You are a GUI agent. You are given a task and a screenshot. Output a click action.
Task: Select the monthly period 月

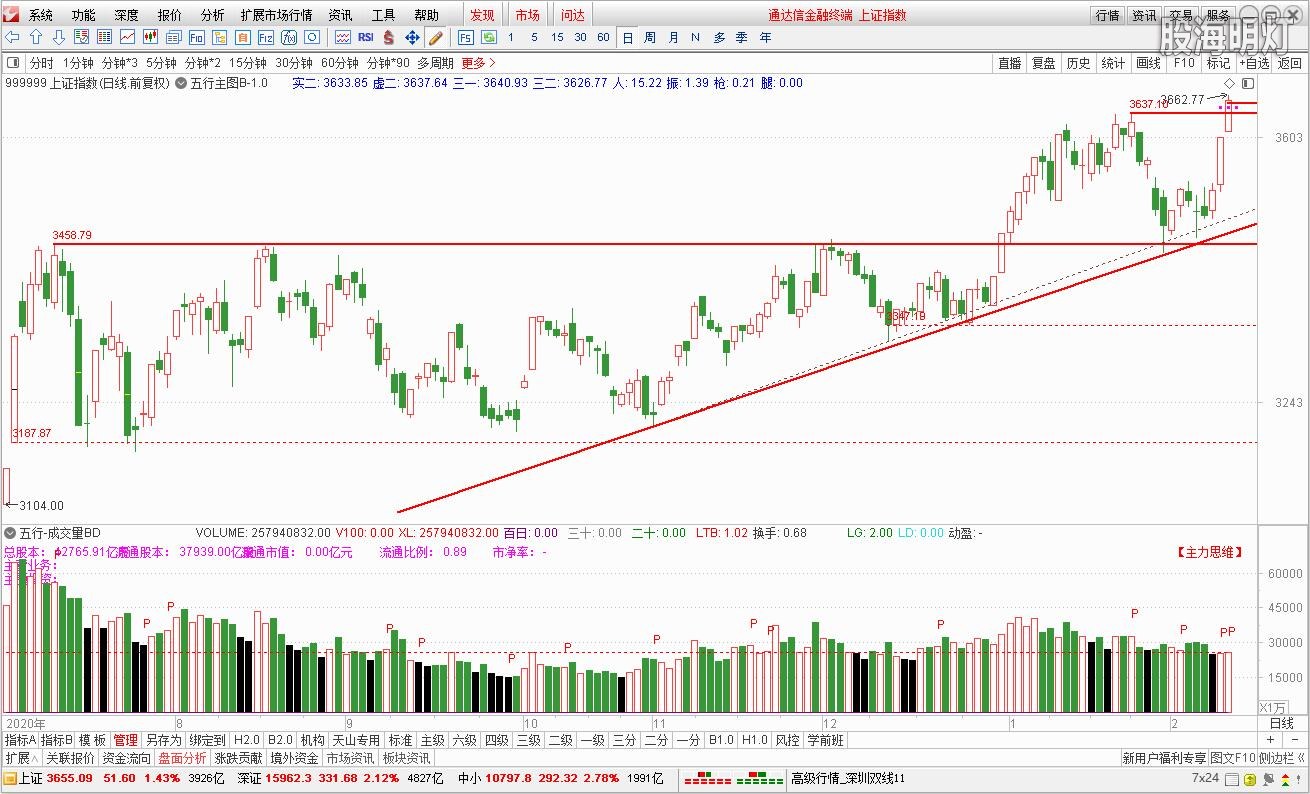(x=673, y=37)
